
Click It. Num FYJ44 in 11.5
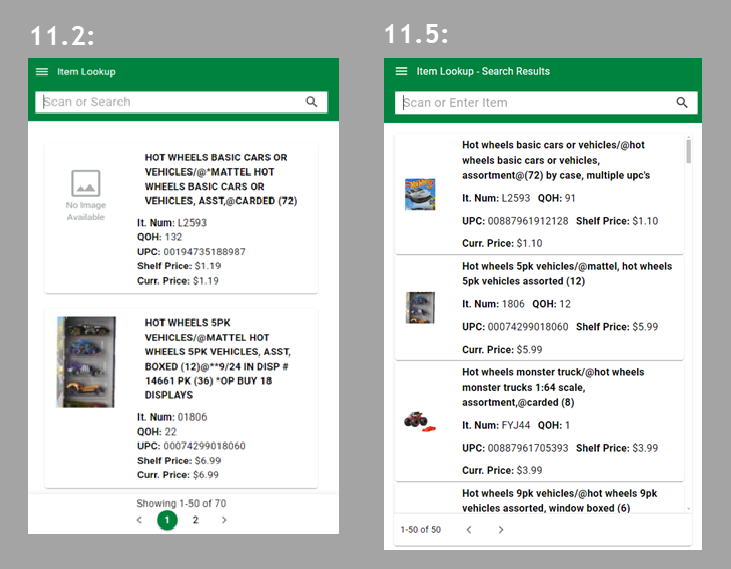point(496,425)
